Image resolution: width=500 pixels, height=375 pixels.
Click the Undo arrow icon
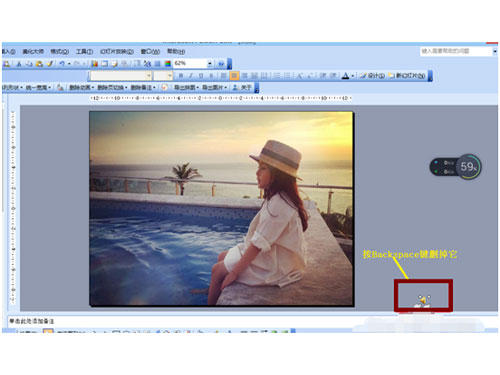coord(62,63)
